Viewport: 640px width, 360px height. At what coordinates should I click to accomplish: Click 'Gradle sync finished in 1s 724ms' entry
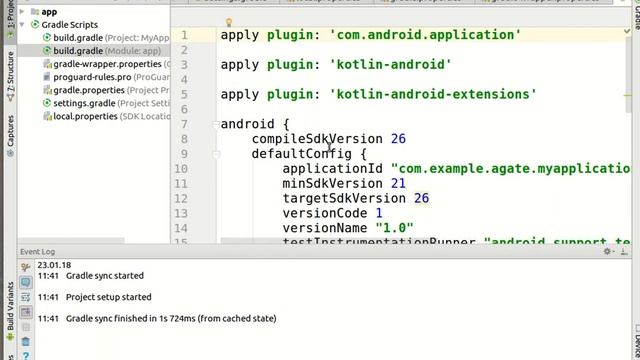[171, 318]
